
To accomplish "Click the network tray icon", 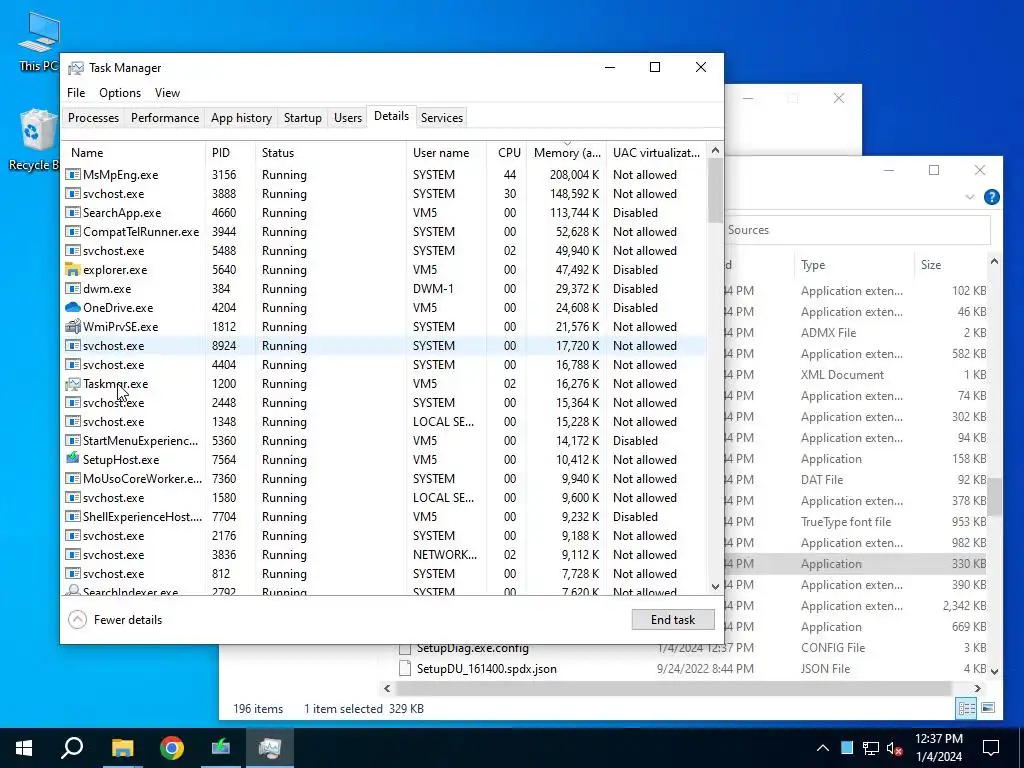I will [x=871, y=748].
